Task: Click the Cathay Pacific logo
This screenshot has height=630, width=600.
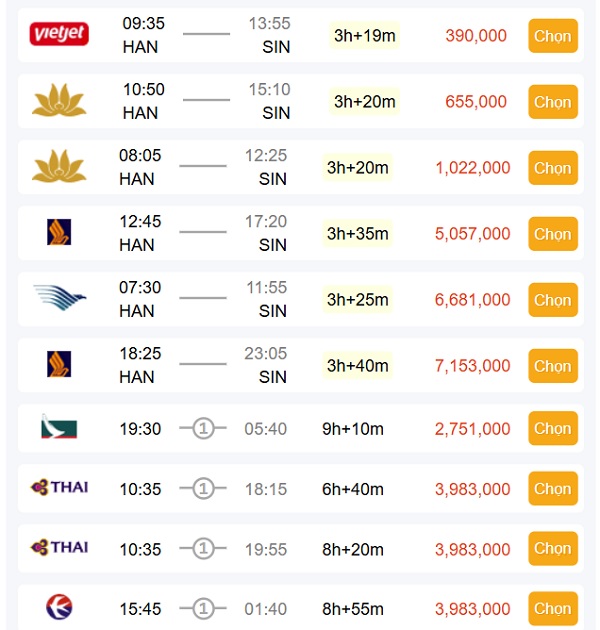Action: pos(60,429)
